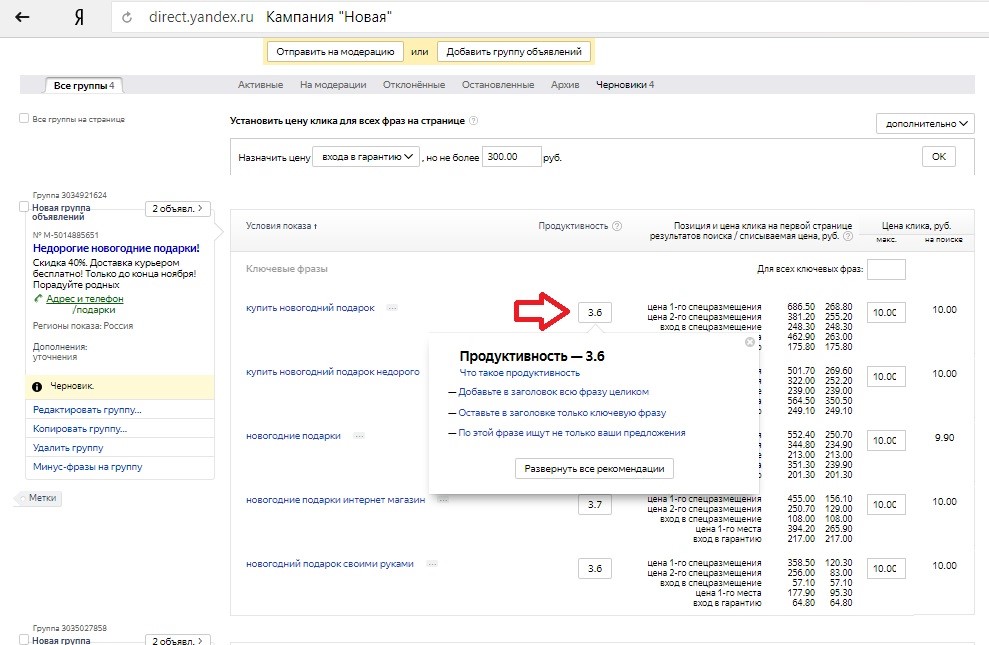989x645 pixels.
Task: Go back with the browser arrow
Action: click(23, 17)
